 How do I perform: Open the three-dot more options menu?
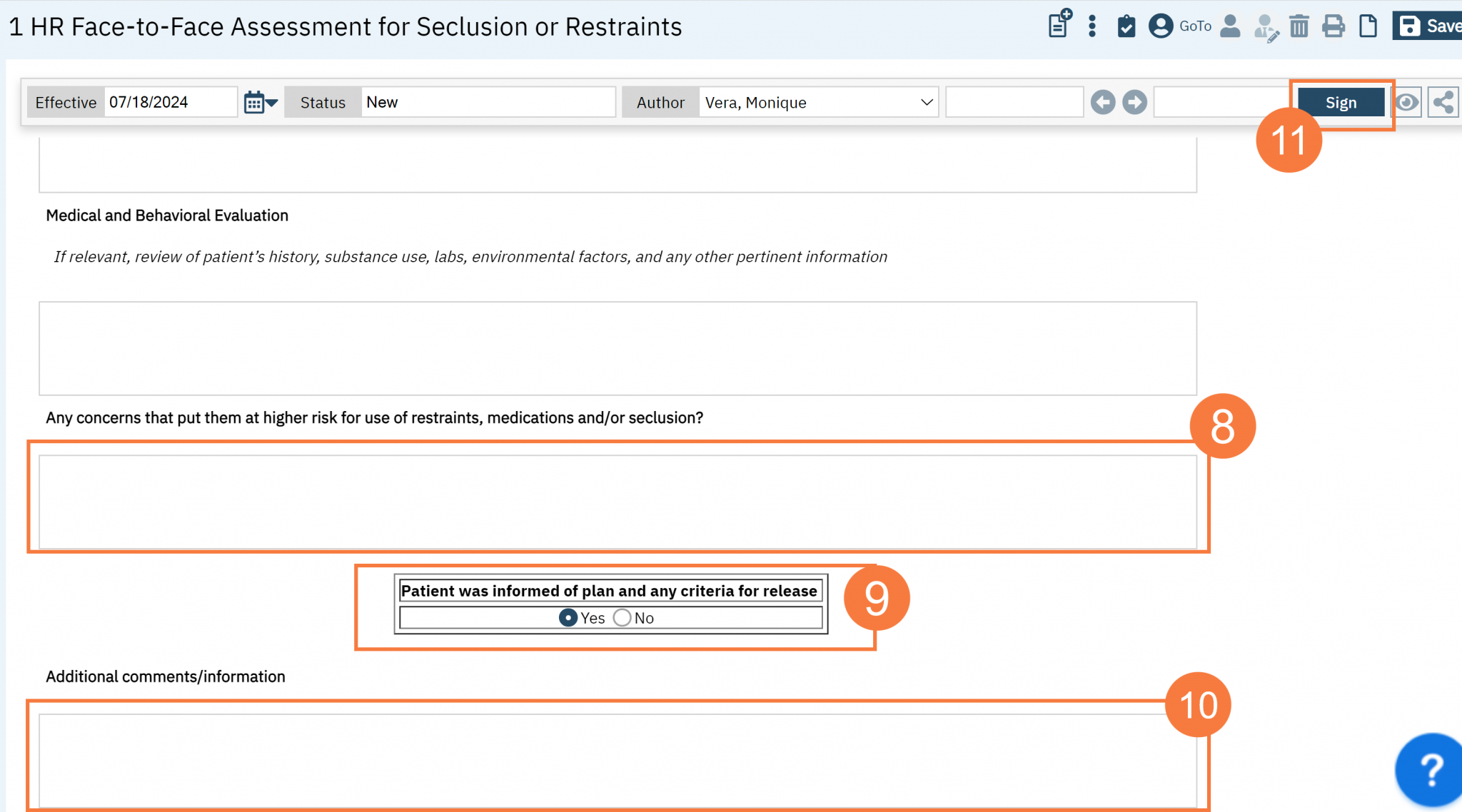tap(1092, 26)
